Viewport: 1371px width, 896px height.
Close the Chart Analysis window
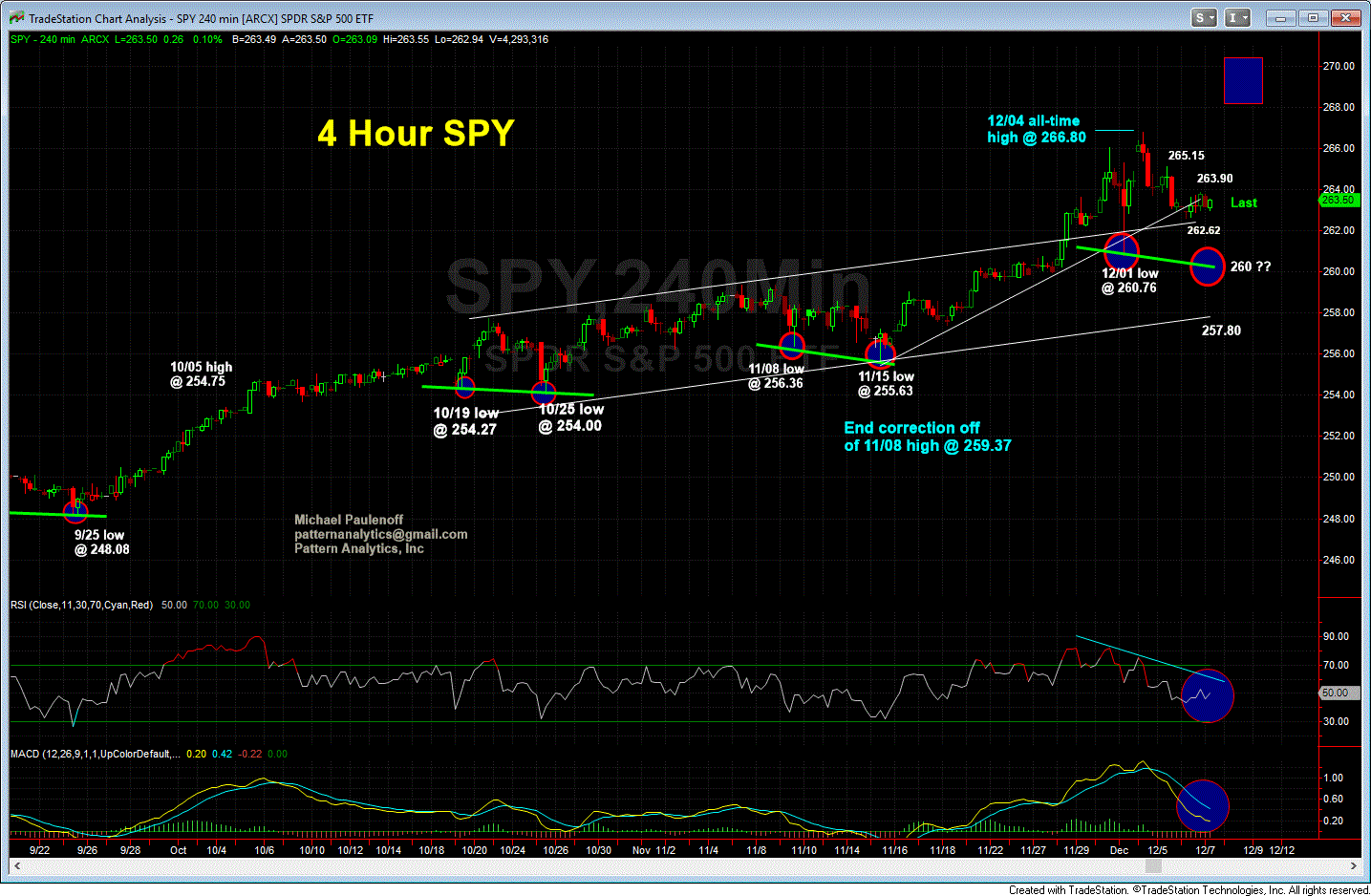pos(1347,18)
